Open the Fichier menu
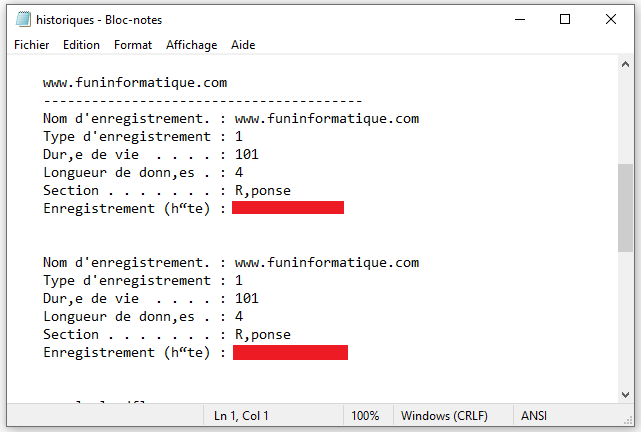The height and width of the screenshot is (432, 641). pyautogui.click(x=31, y=45)
